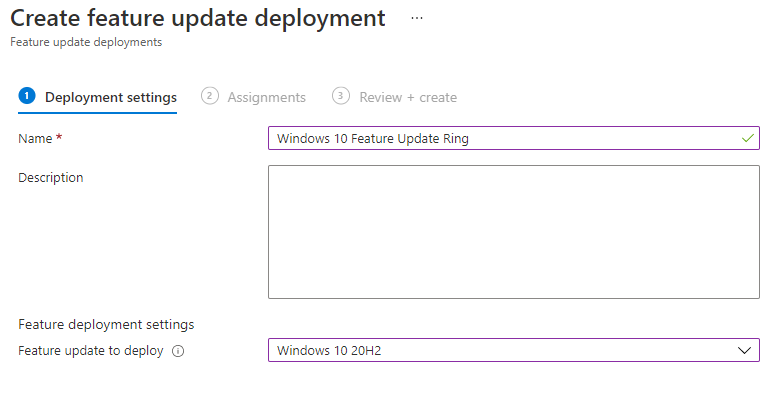Click the Name input field
The image size is (784, 413).
[514, 138]
